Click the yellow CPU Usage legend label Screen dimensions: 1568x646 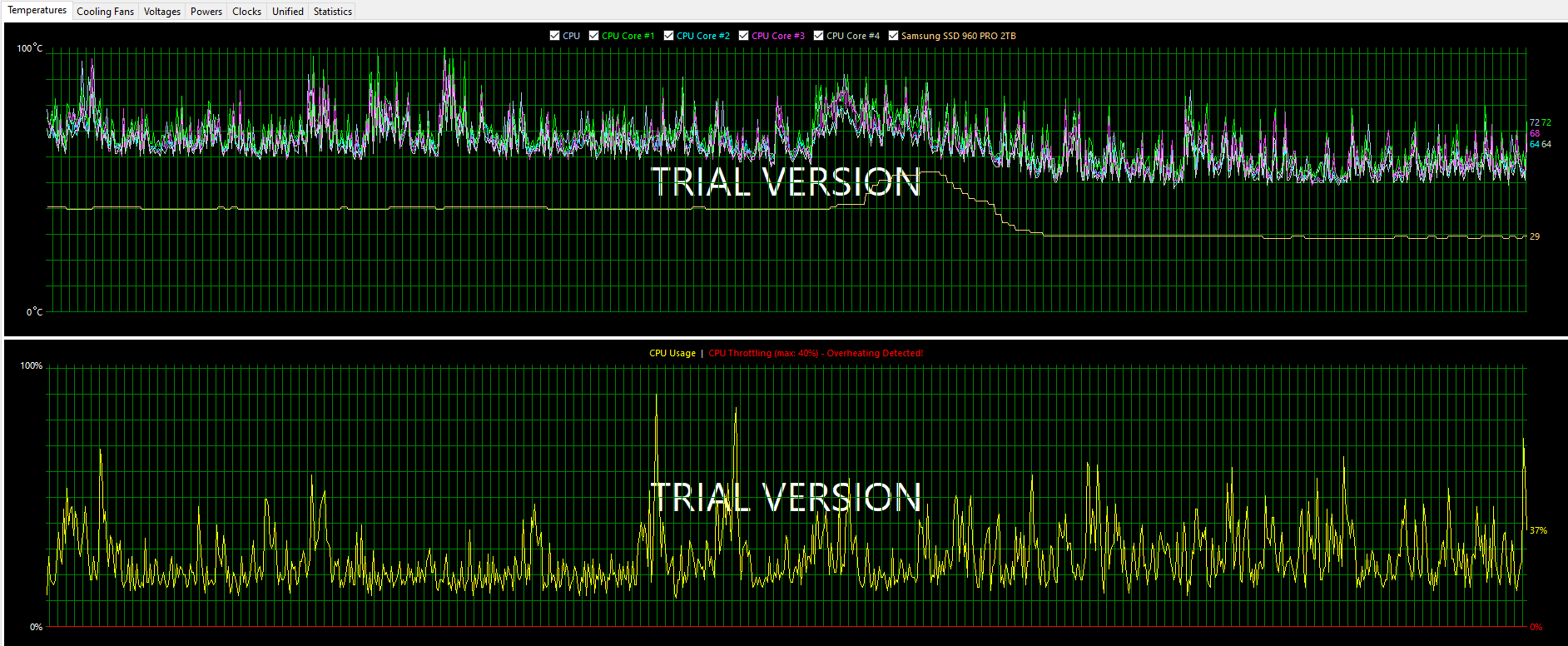(672, 353)
